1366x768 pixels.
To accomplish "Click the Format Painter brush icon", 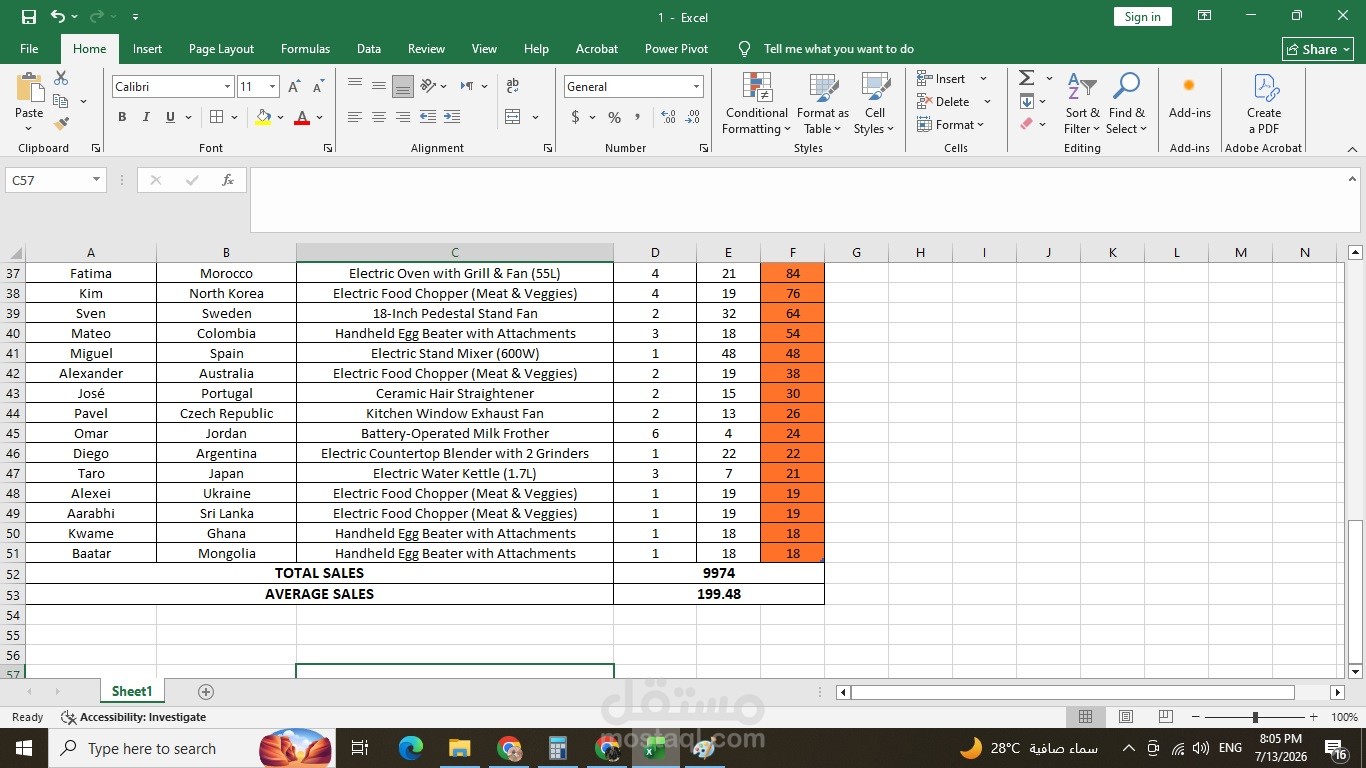I will (x=61, y=124).
